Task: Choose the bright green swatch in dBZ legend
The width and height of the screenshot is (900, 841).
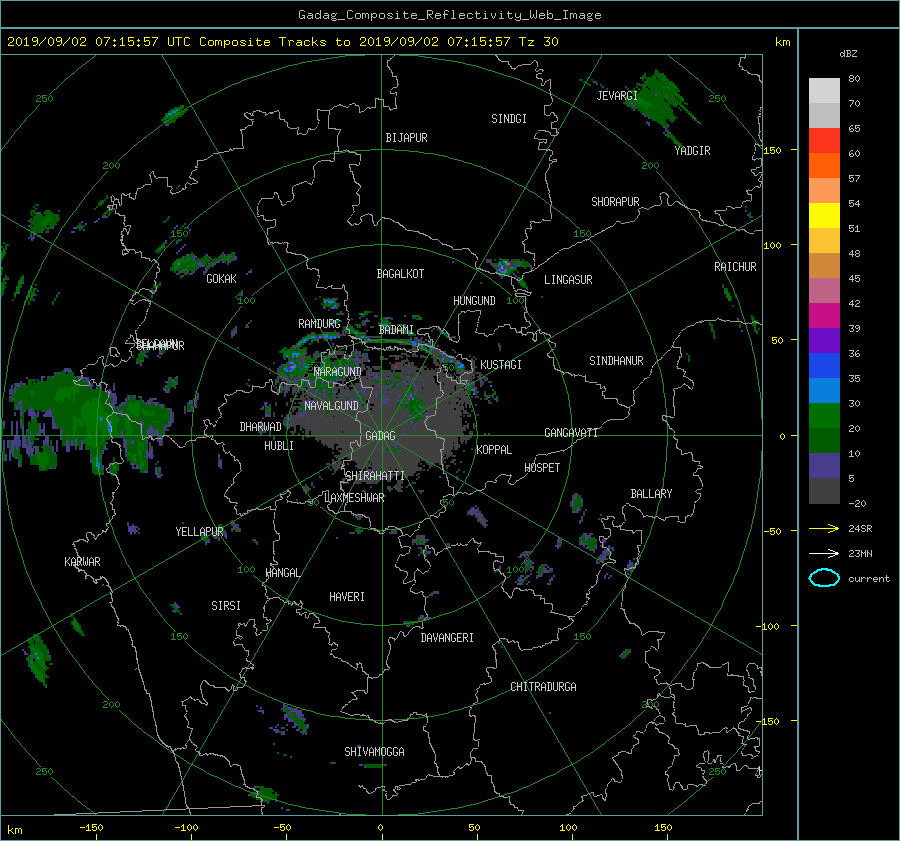Action: tap(824, 416)
